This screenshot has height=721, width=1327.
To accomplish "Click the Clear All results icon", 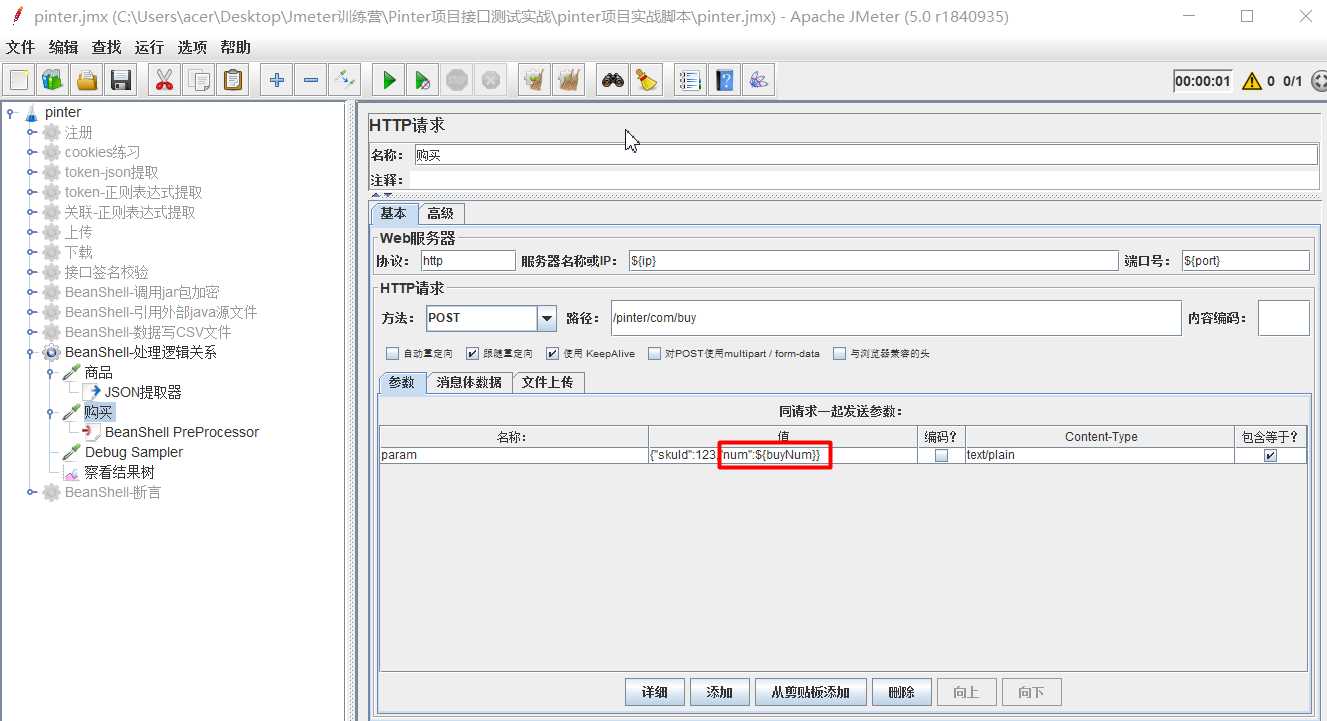I will [x=569, y=80].
